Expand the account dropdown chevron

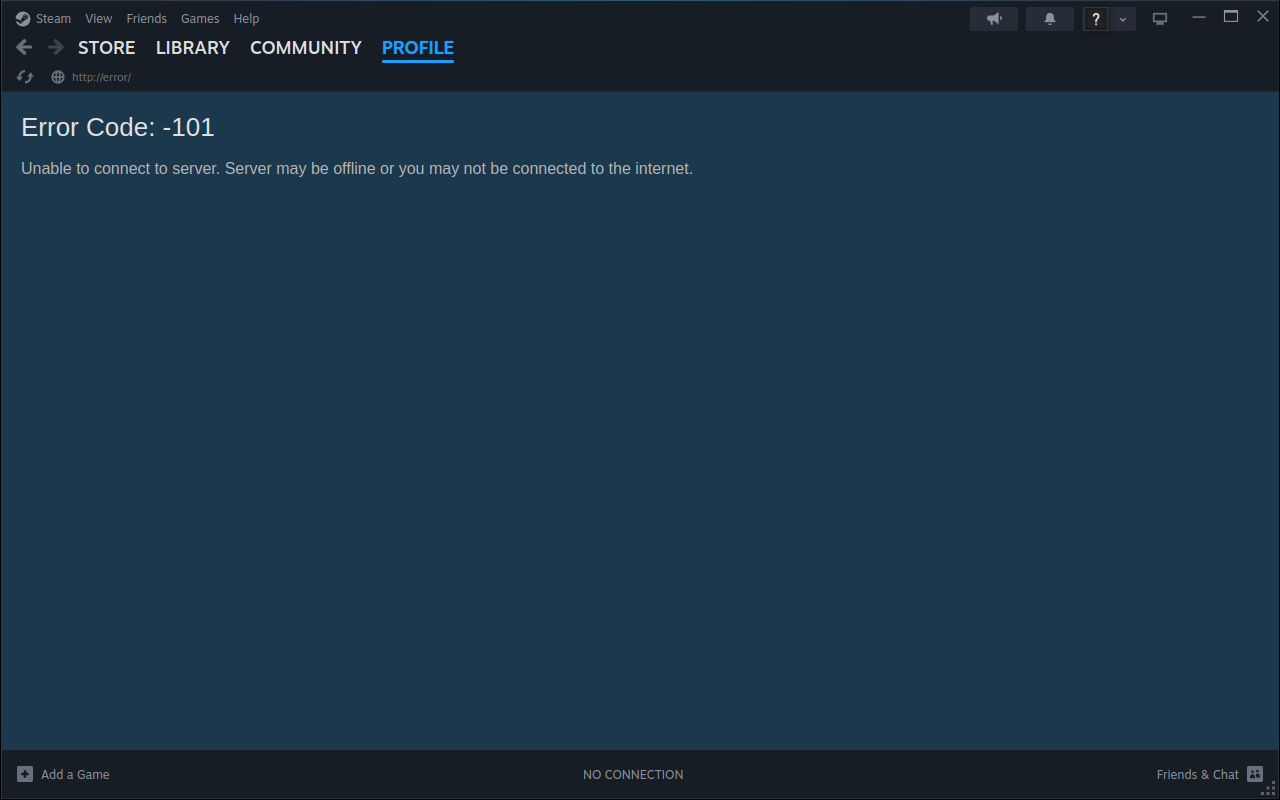point(1123,19)
